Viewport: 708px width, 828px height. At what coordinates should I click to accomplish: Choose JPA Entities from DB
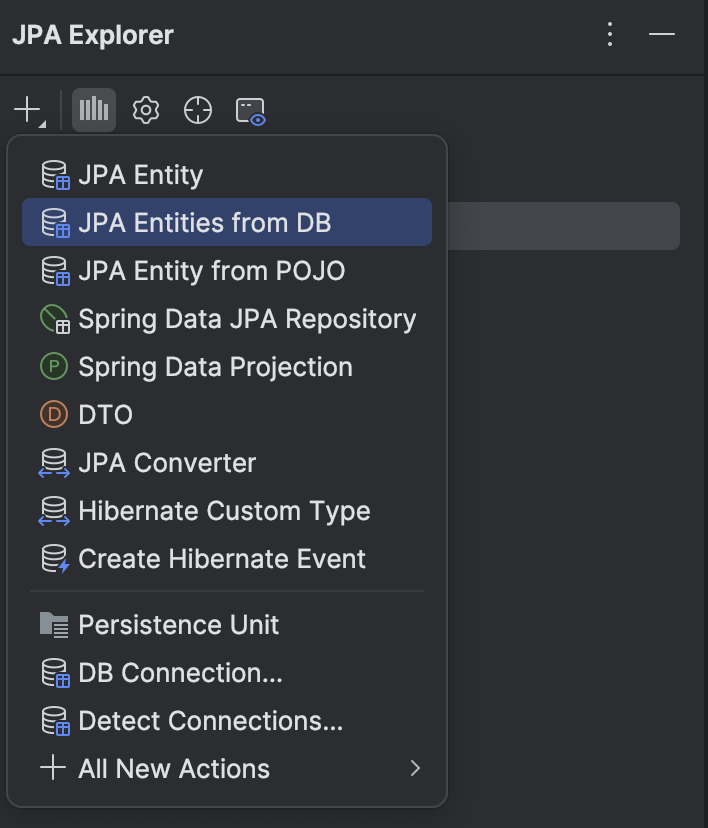pyautogui.click(x=227, y=222)
